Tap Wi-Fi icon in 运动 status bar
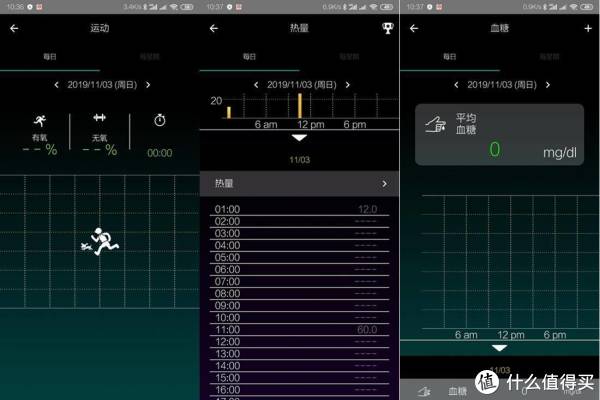Screen dimensions: 600x400 [x=174, y=7]
